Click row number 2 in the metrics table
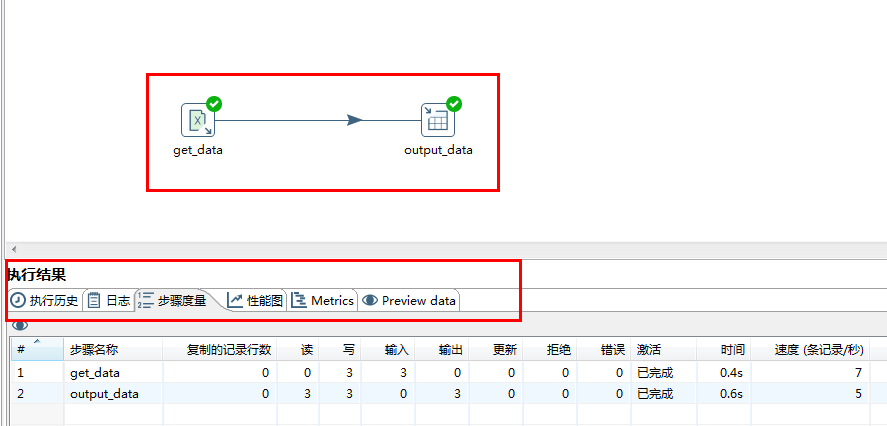Screen dimensions: 887x426 tap(20, 394)
